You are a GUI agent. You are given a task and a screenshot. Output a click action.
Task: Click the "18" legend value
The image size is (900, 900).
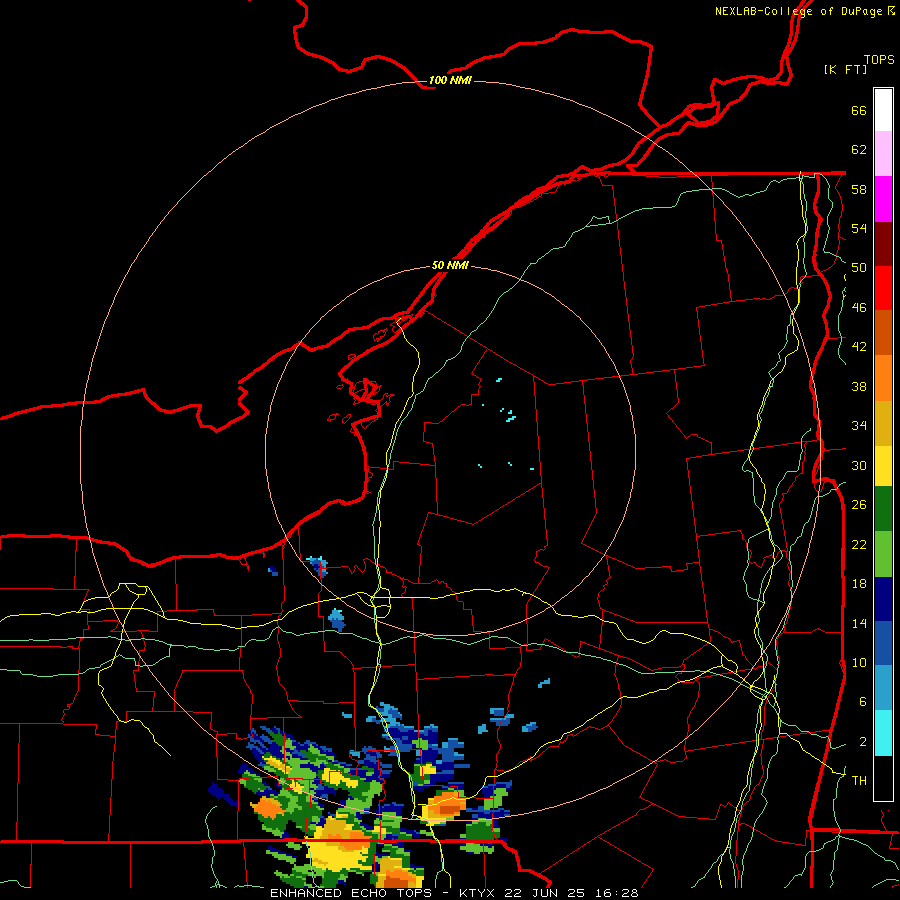tap(859, 584)
